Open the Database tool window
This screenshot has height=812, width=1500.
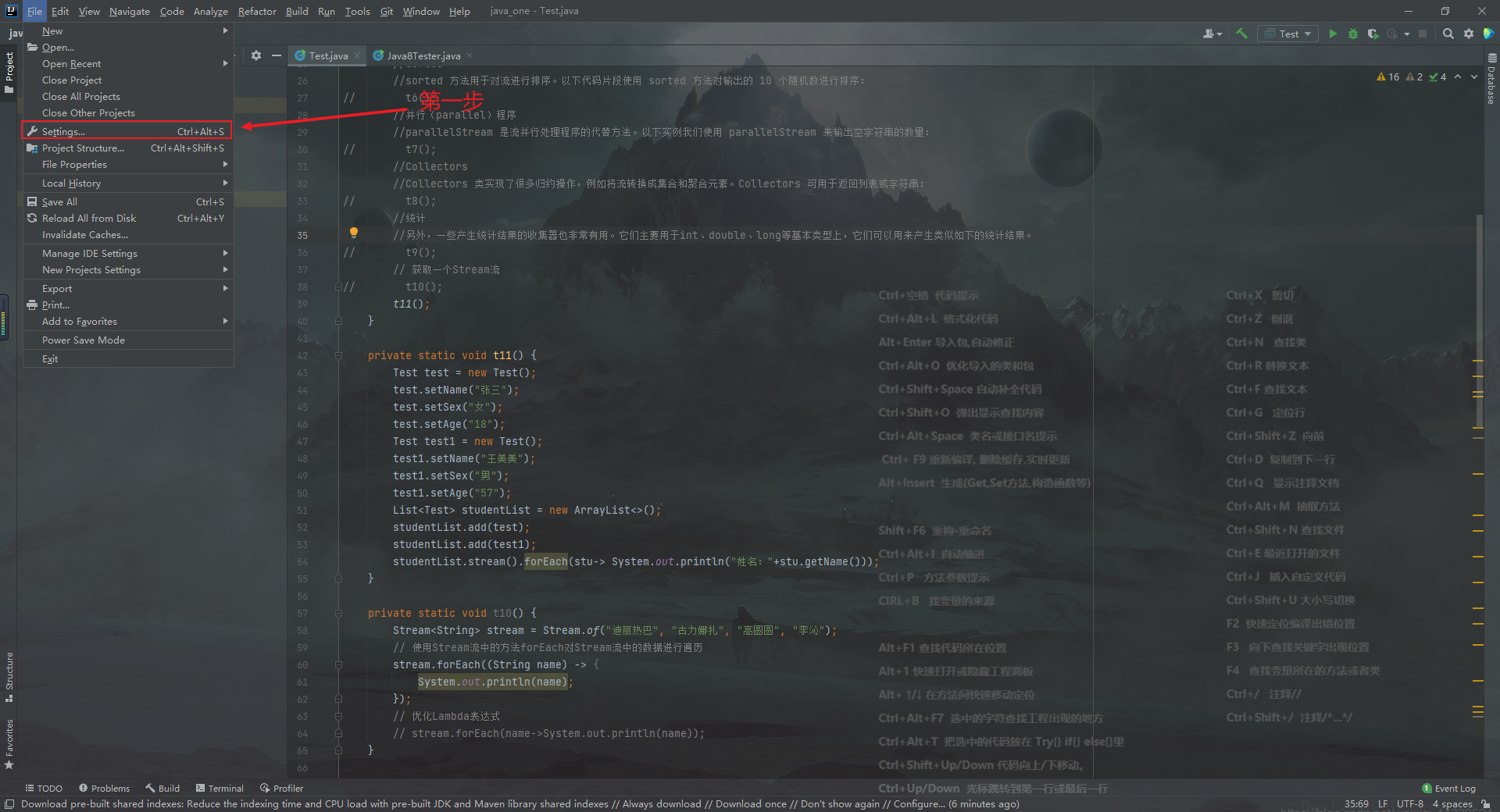coord(1491,79)
